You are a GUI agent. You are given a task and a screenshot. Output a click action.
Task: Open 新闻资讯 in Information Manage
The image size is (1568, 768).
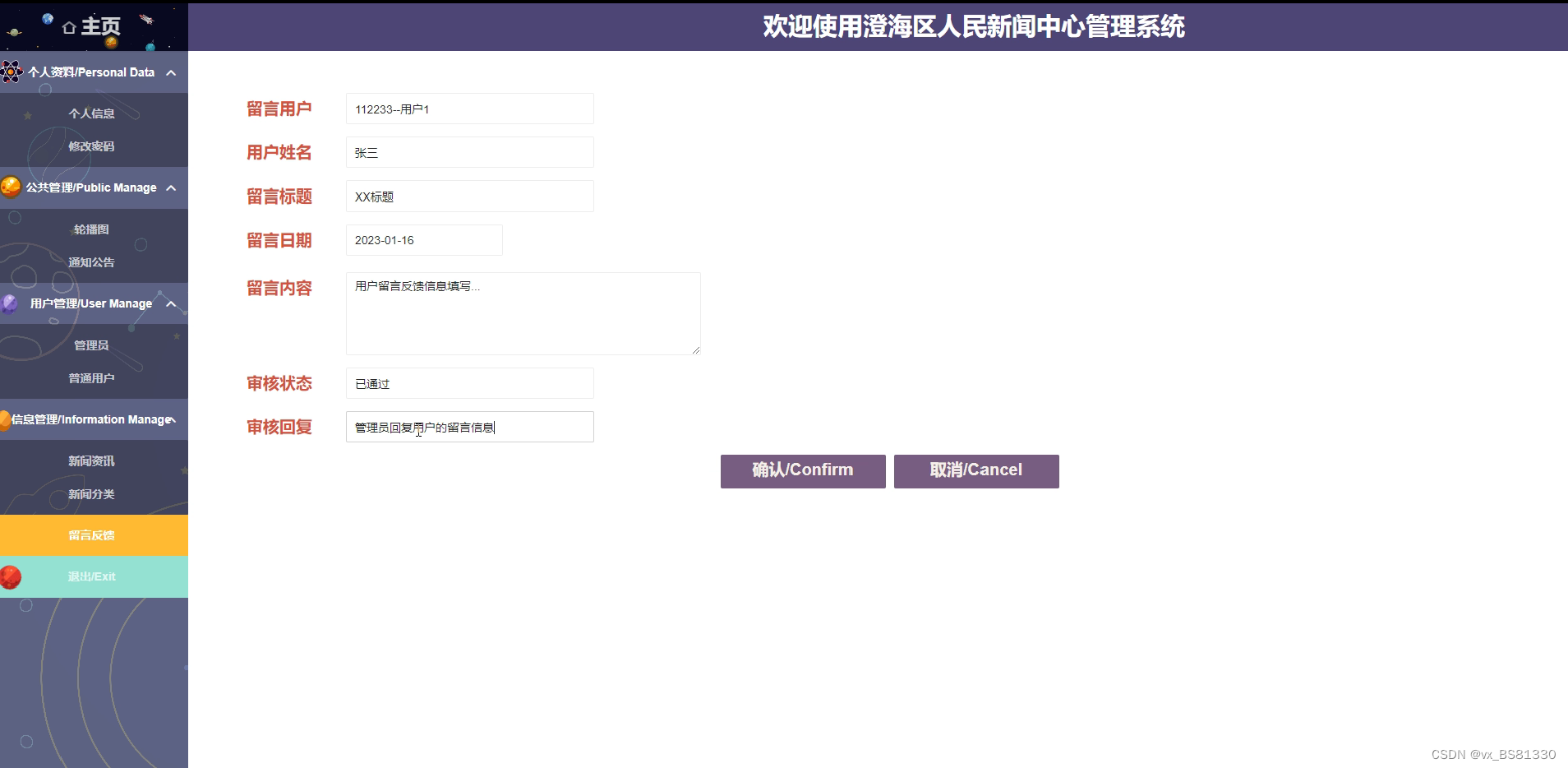(91, 461)
